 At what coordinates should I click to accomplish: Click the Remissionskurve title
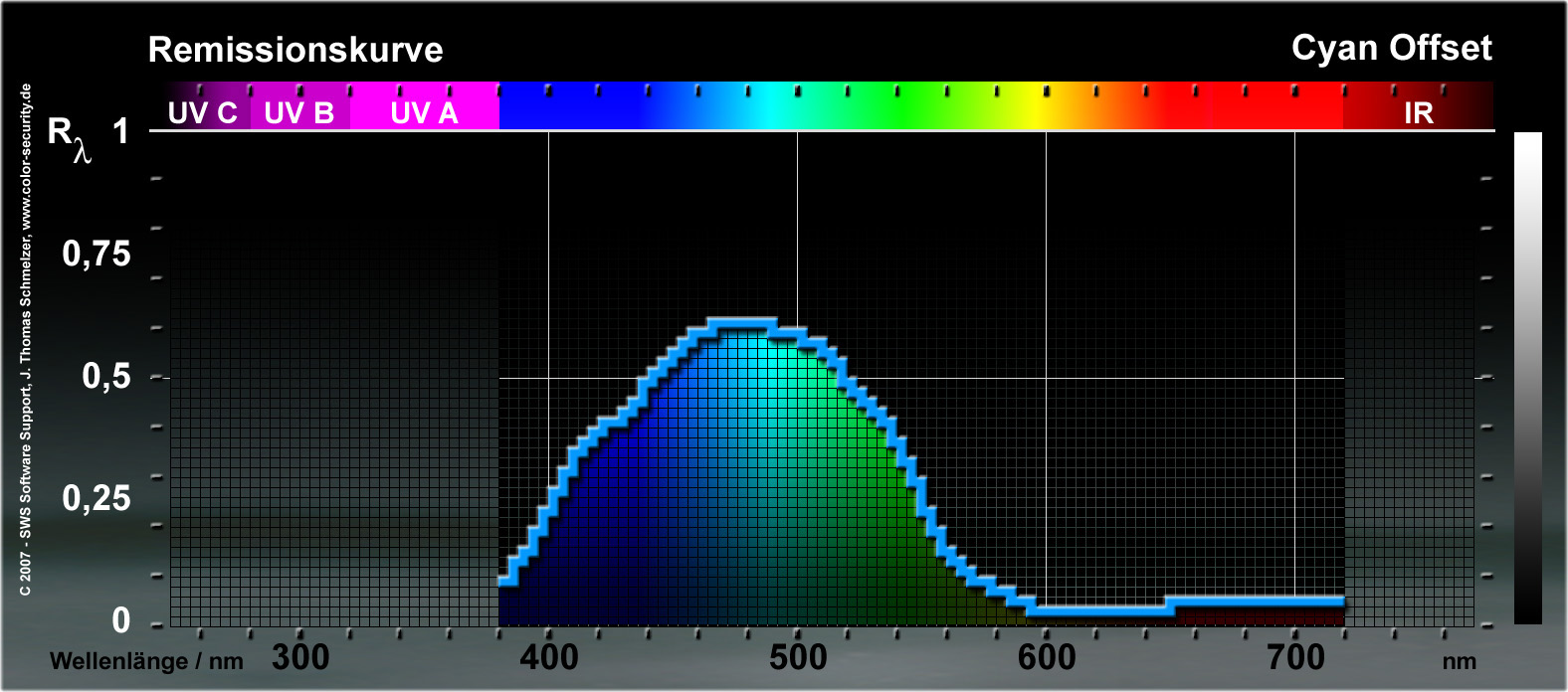point(295,50)
